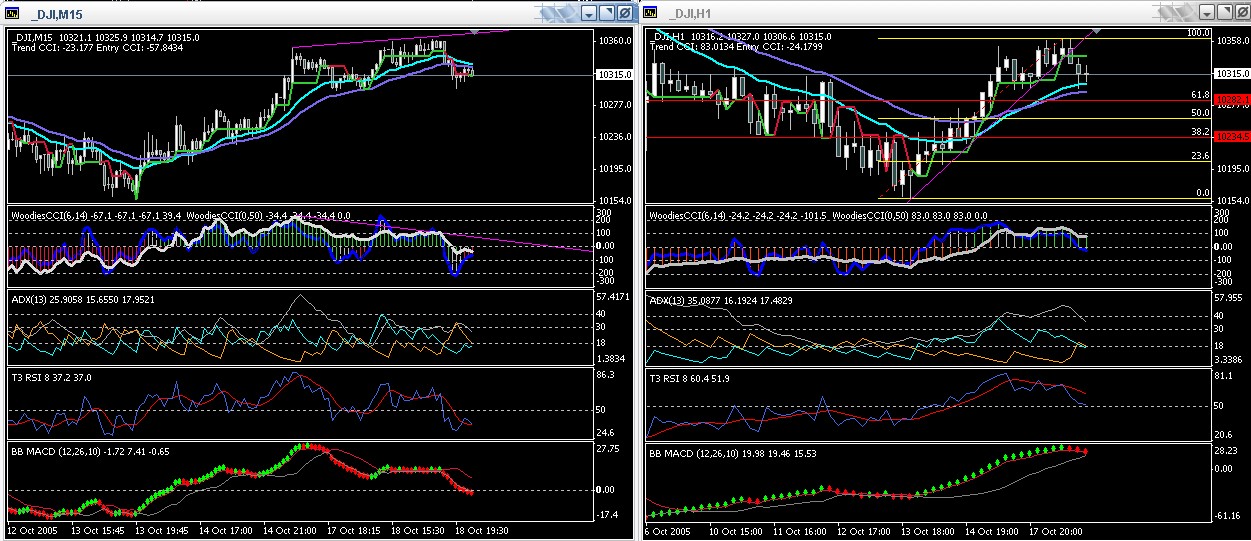The image size is (1251, 541).
Task: Click the 10360.0 price level on M15 scale
Action: click(613, 41)
